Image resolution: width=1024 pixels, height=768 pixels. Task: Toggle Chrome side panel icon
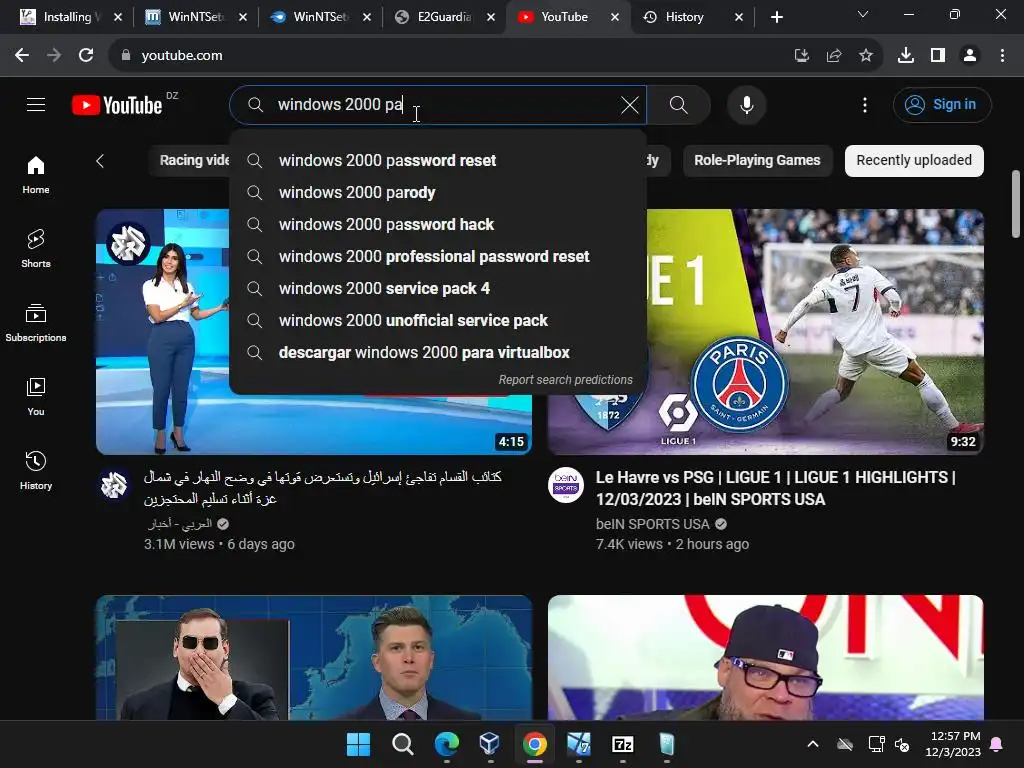(x=938, y=56)
